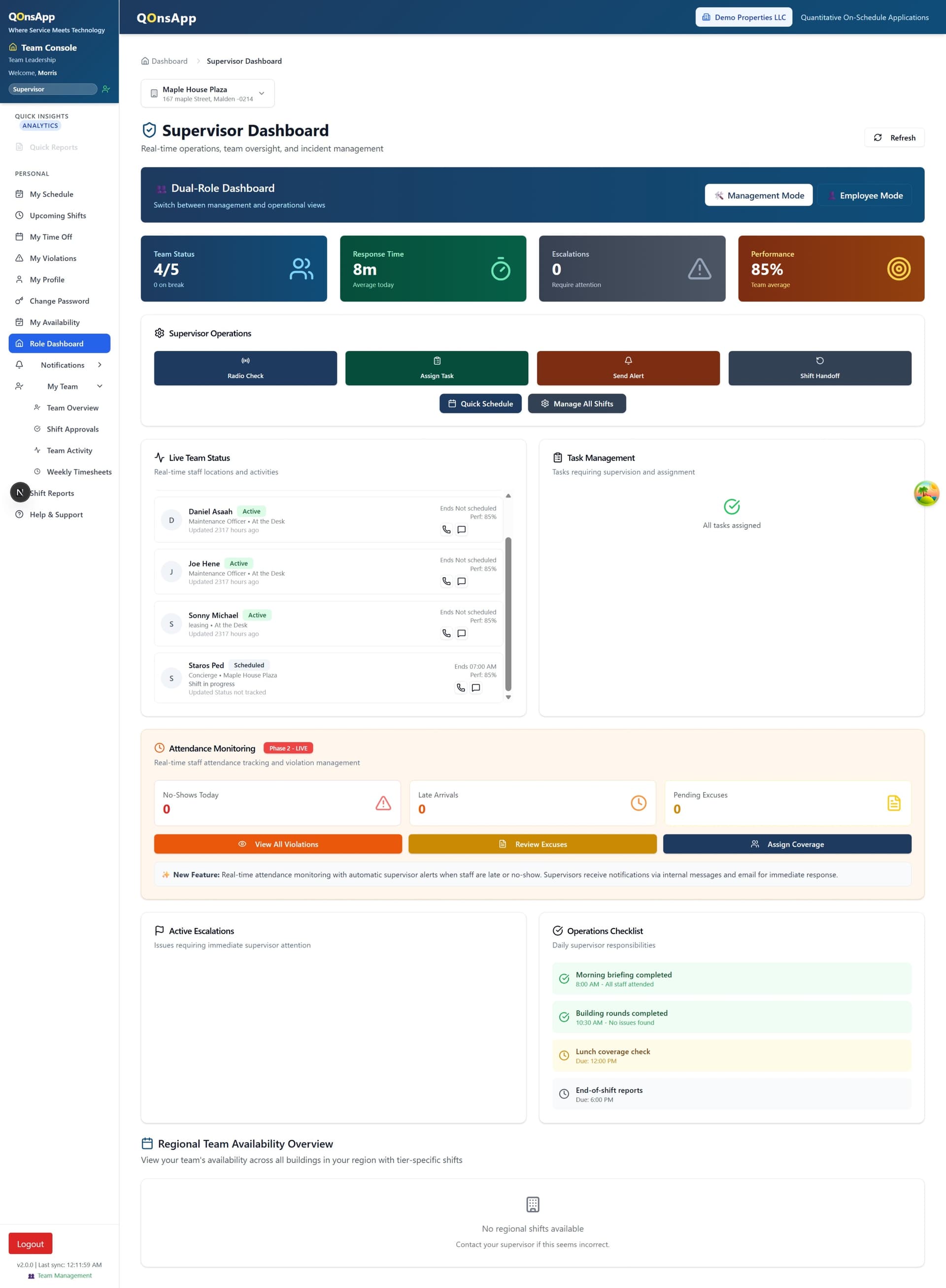
Task: Message Sonny Michael using the chat icon
Action: tap(462, 633)
